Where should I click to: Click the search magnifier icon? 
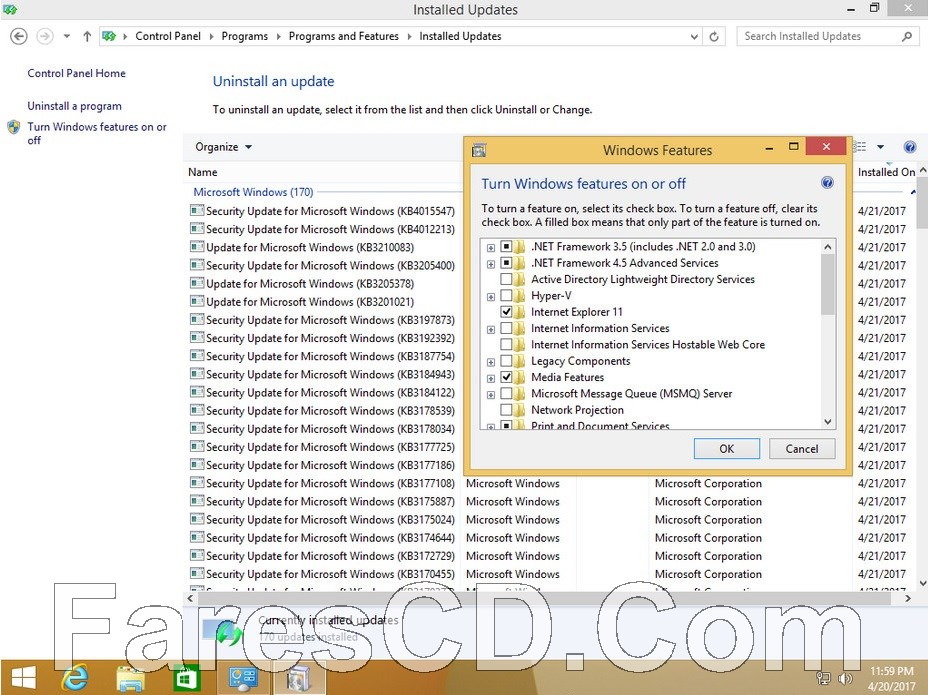(907, 37)
